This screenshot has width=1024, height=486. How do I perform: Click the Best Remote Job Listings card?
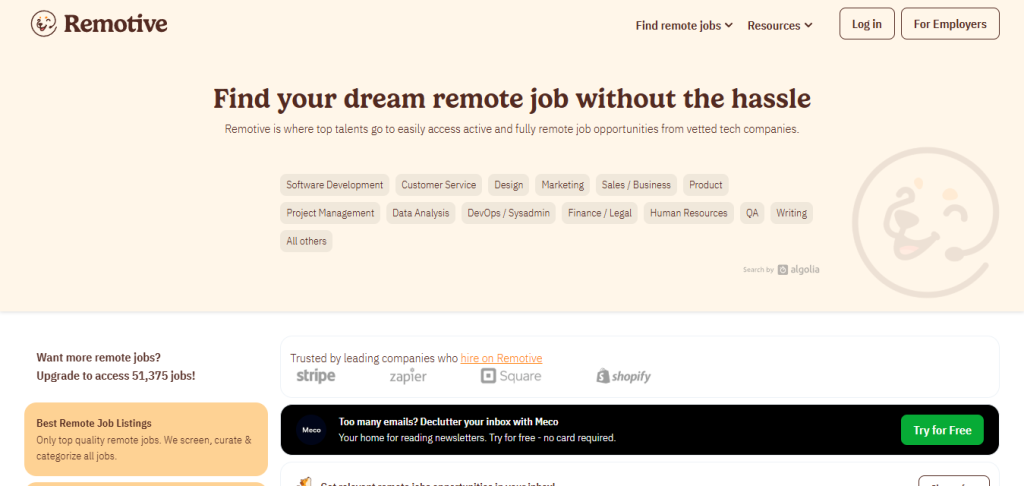click(146, 439)
